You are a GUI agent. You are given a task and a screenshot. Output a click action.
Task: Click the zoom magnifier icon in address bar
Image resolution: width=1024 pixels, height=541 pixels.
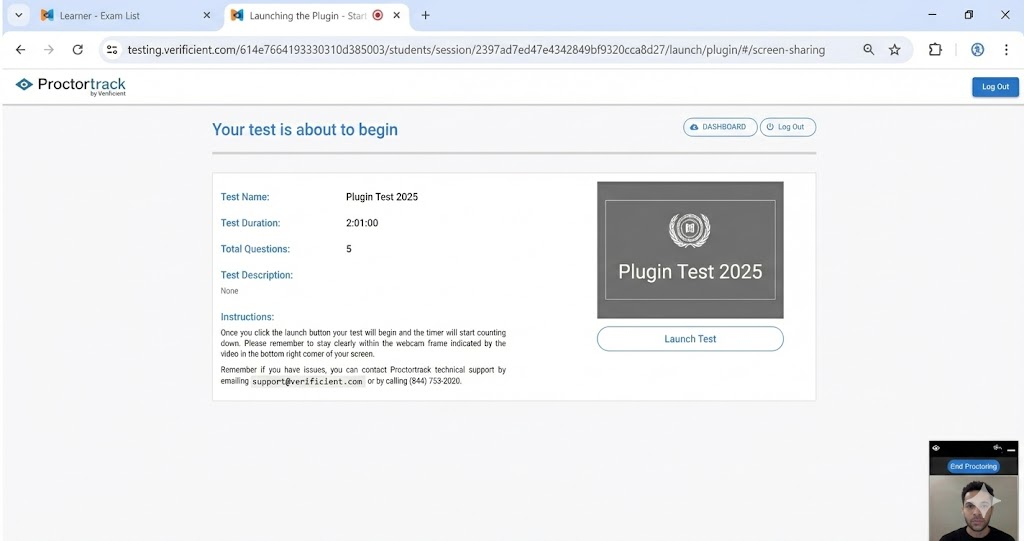868,50
